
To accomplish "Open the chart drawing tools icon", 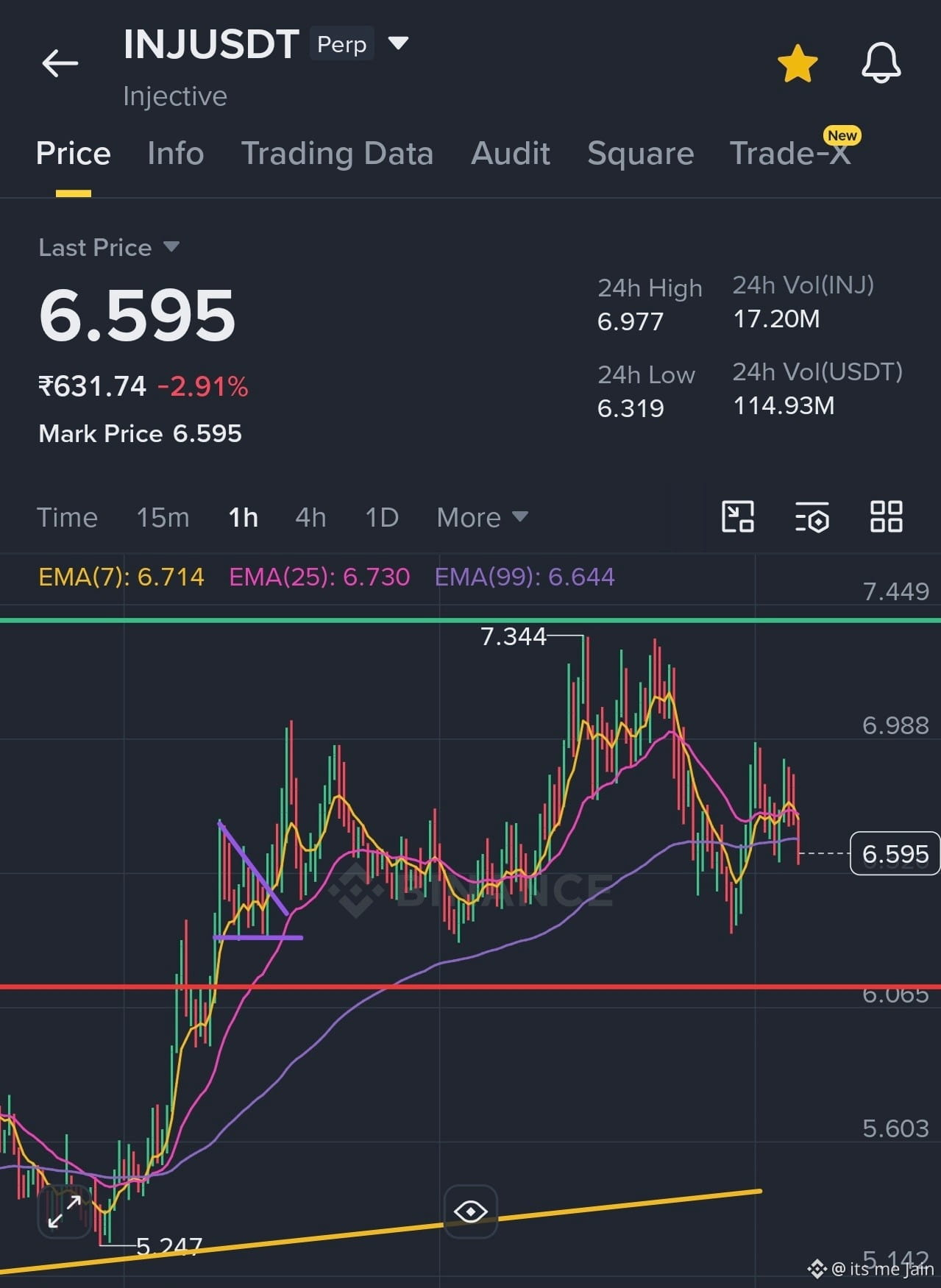I will click(x=738, y=516).
